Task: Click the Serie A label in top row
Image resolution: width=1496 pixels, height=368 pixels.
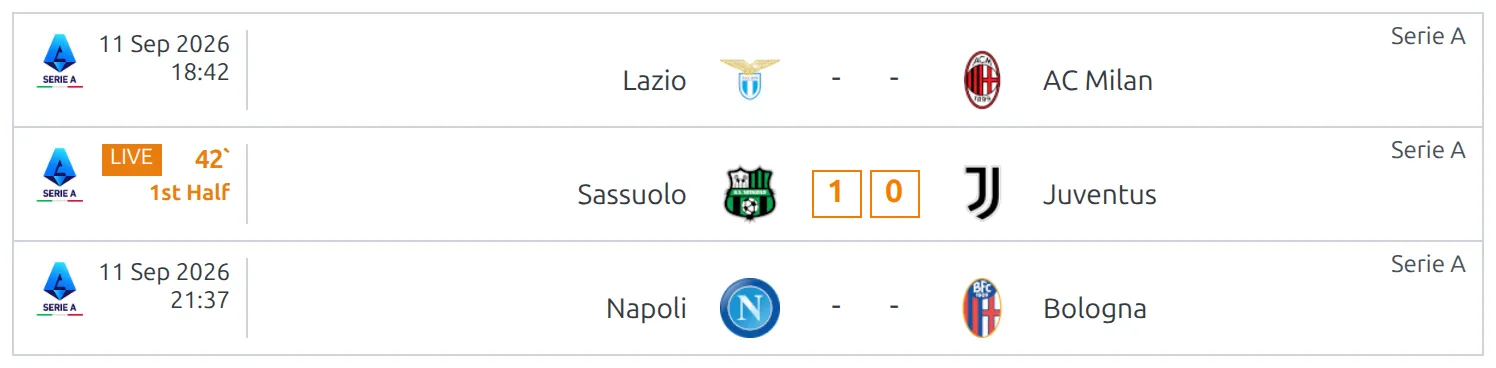Action: pos(1428,37)
